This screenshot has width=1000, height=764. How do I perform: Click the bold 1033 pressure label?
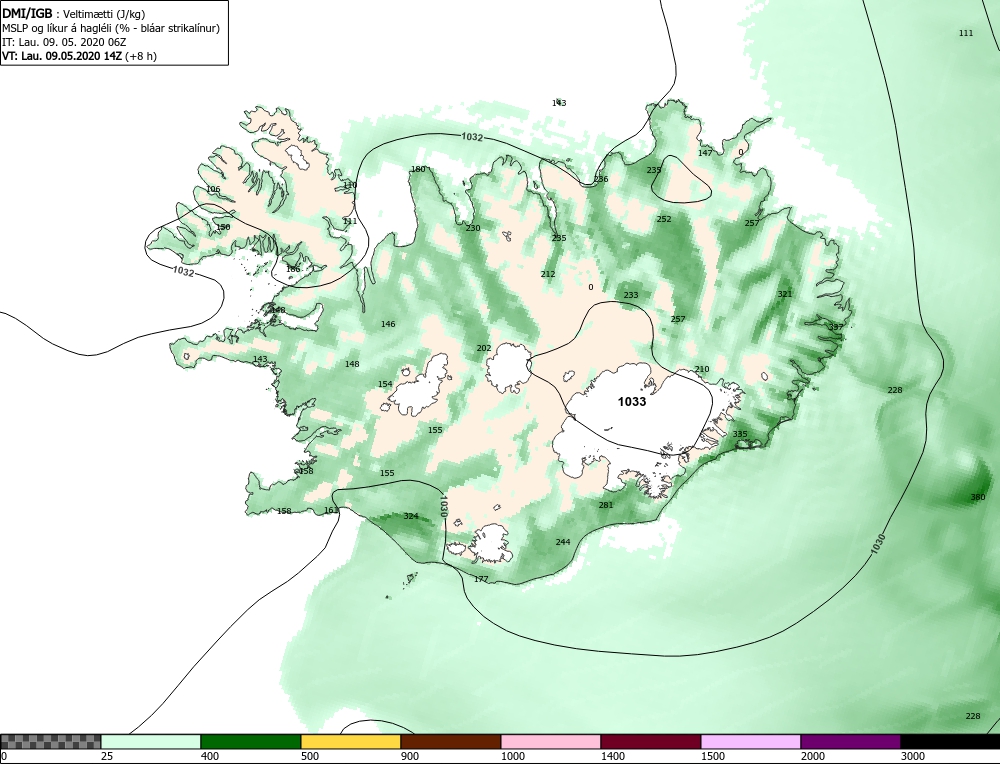pos(631,402)
